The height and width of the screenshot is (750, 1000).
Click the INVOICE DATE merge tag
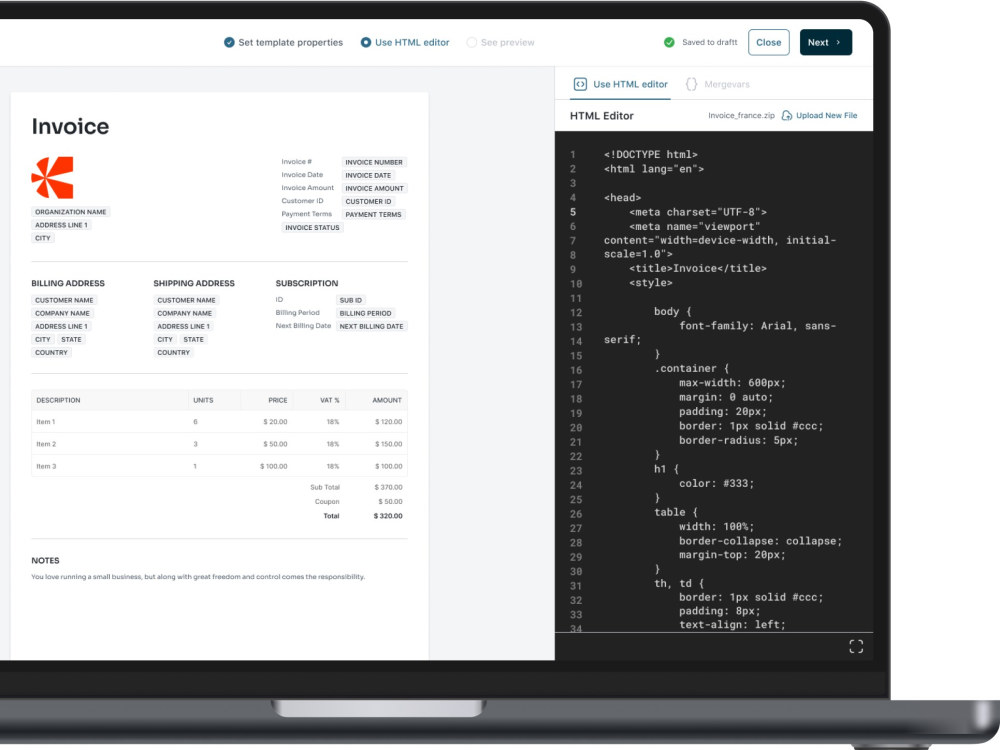(368, 175)
